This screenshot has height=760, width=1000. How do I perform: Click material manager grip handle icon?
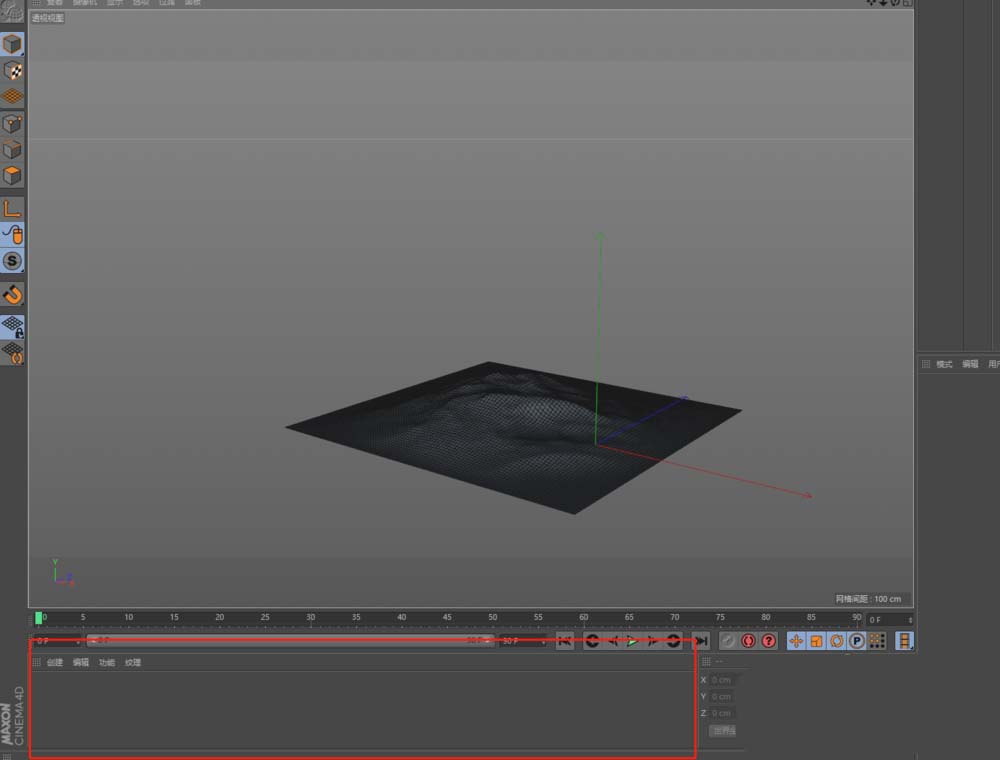coord(36,662)
